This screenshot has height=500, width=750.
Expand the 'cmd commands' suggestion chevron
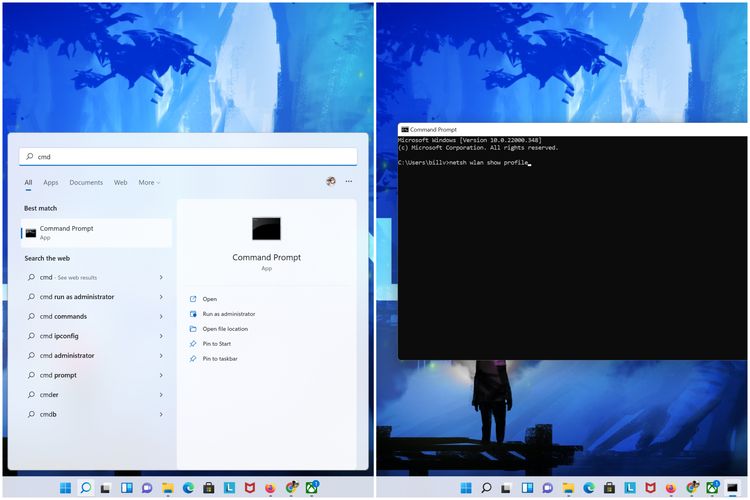161,317
